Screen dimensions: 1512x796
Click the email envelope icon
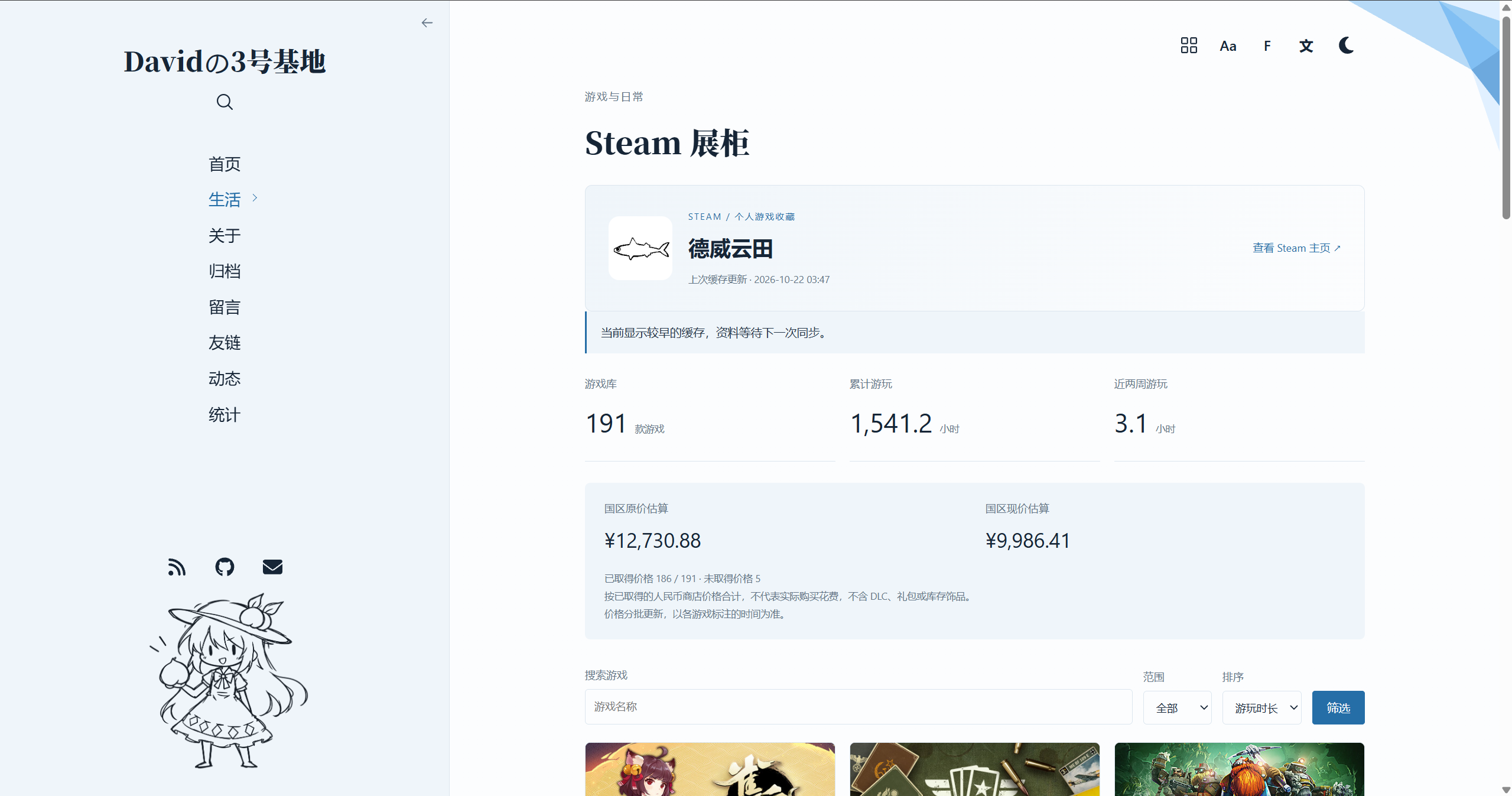[272, 567]
